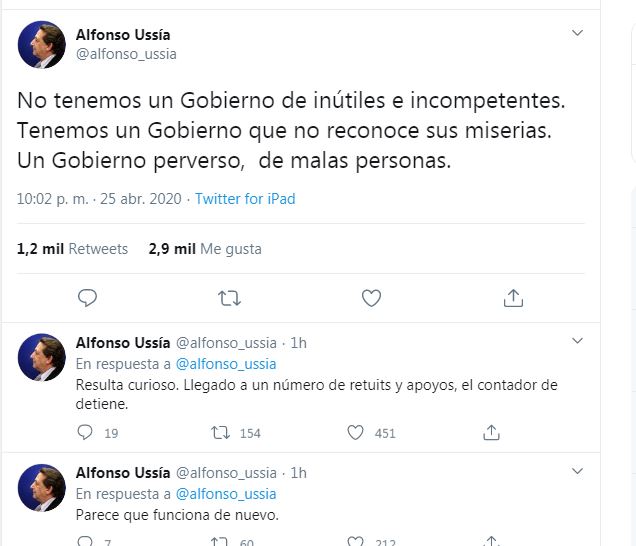Open the 'Twitter for iPad' source link
This screenshot has height=546, width=636.
(245, 198)
